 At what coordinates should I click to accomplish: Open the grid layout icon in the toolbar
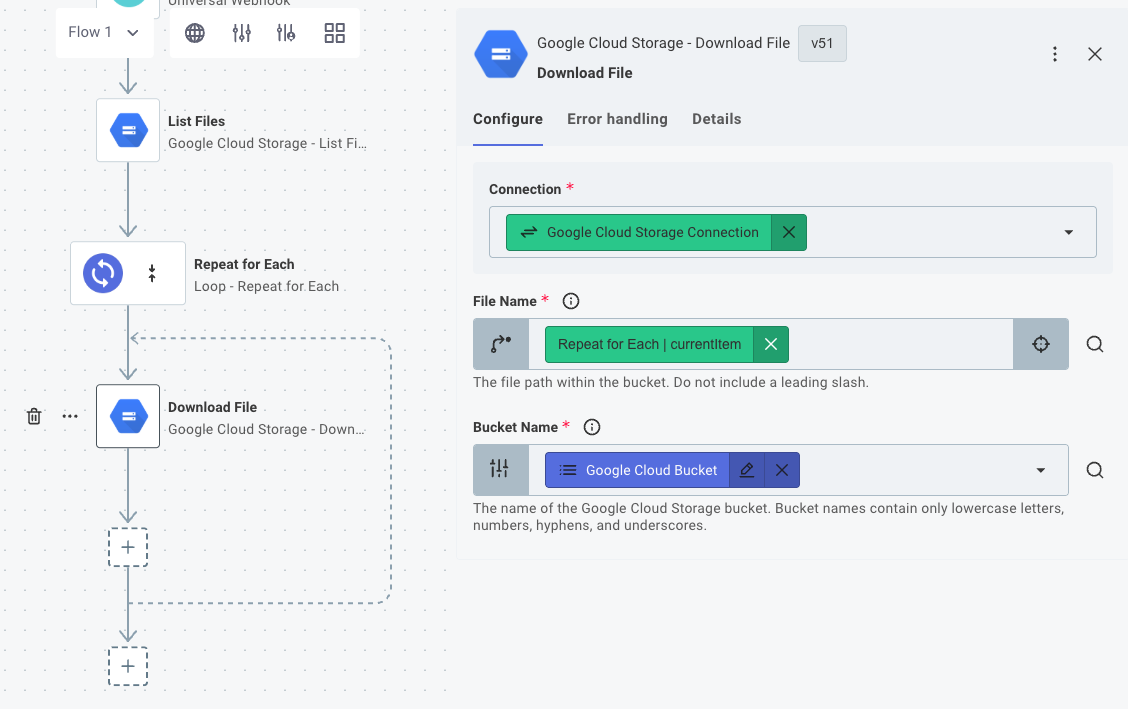[x=335, y=33]
